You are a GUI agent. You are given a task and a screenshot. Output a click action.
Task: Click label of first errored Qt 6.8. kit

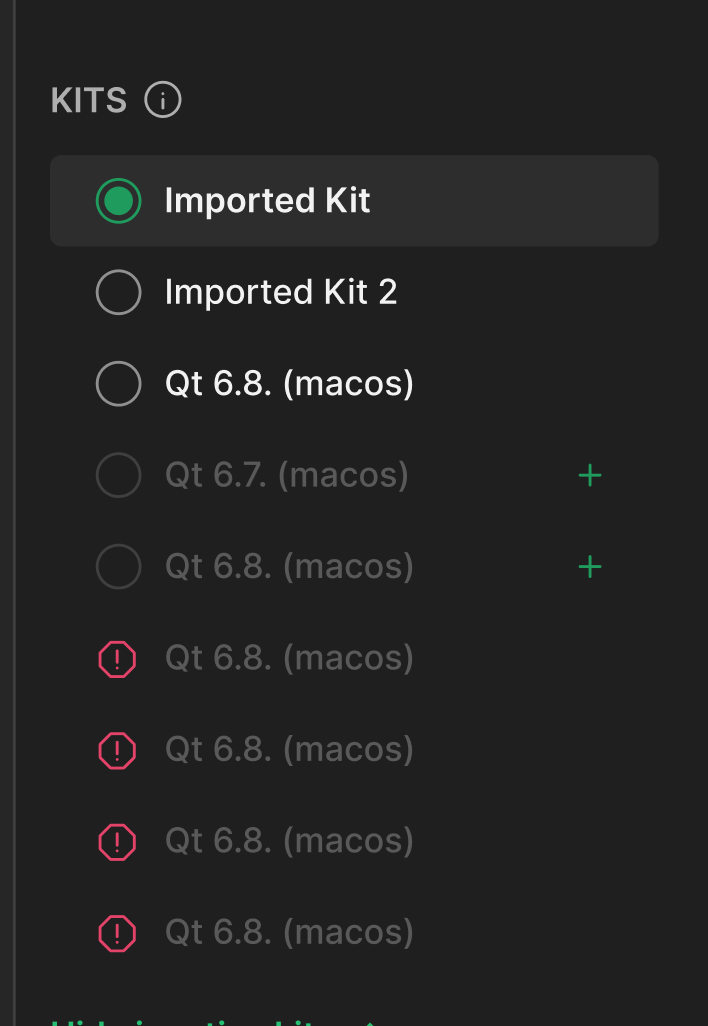289,659
